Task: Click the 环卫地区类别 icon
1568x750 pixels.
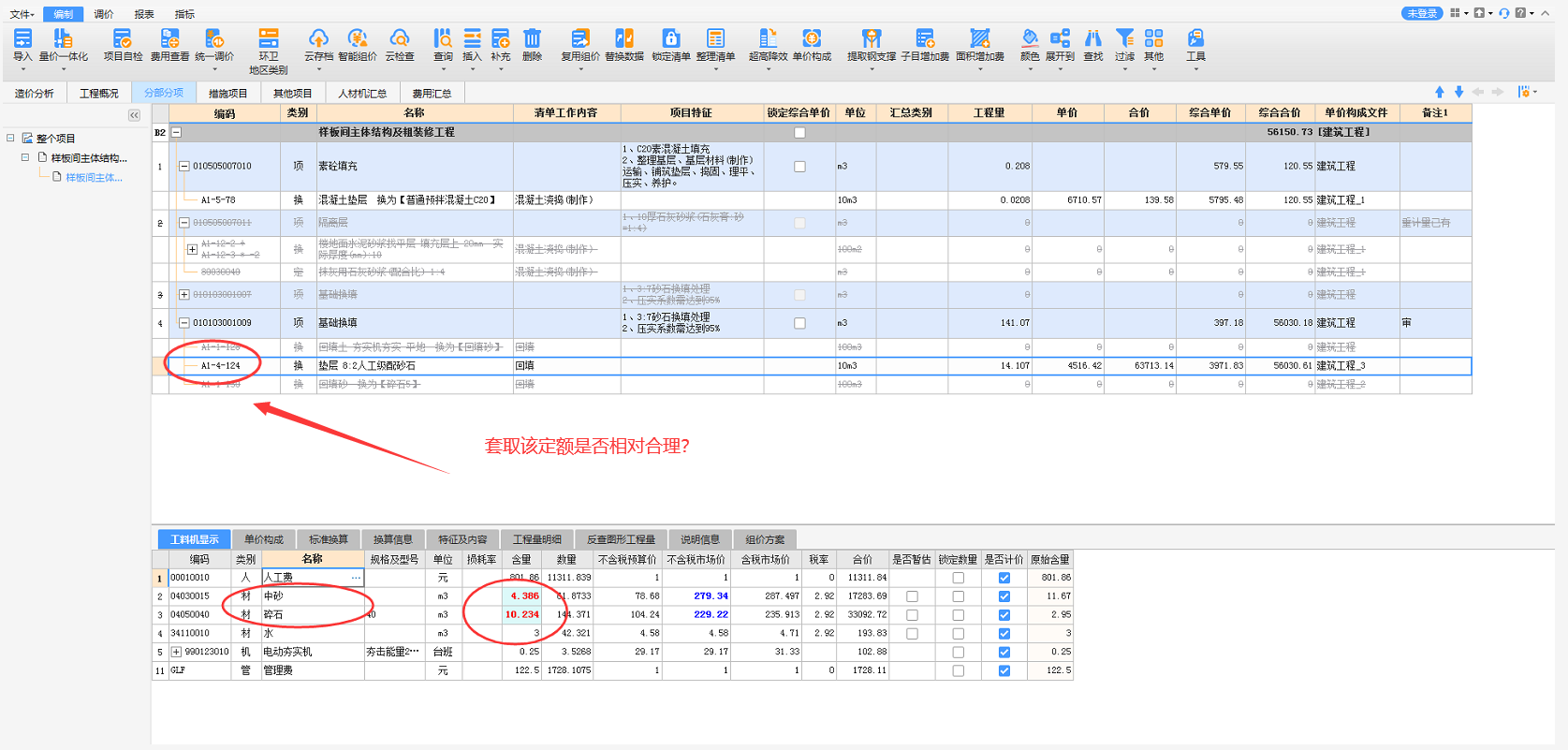Action: 269,38
